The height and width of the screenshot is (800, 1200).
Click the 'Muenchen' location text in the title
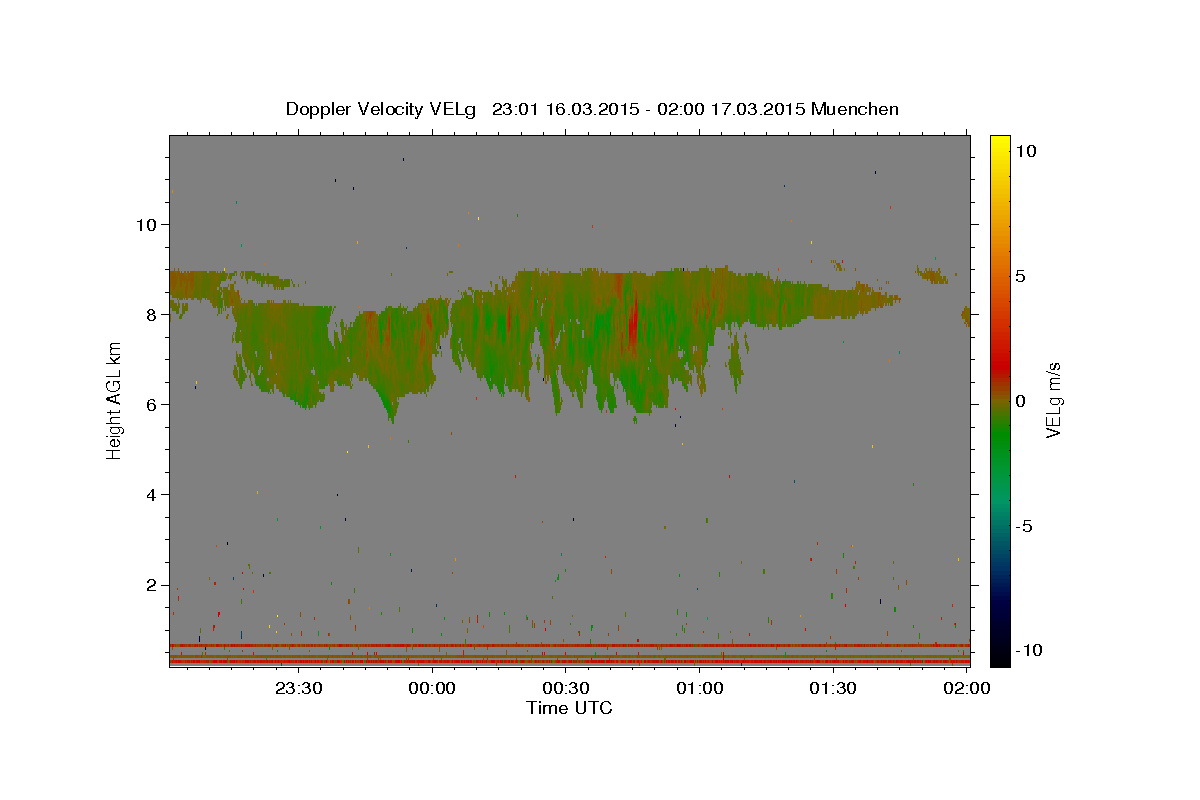pyautogui.click(x=855, y=109)
